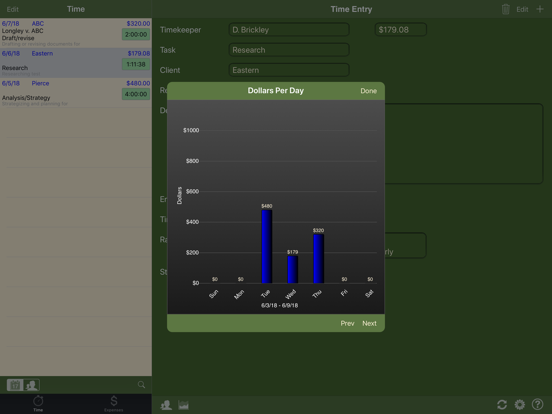This screenshot has width=552, height=414.
Task: Select the 6/5/18 Pierce entry
Action: pos(76,93)
